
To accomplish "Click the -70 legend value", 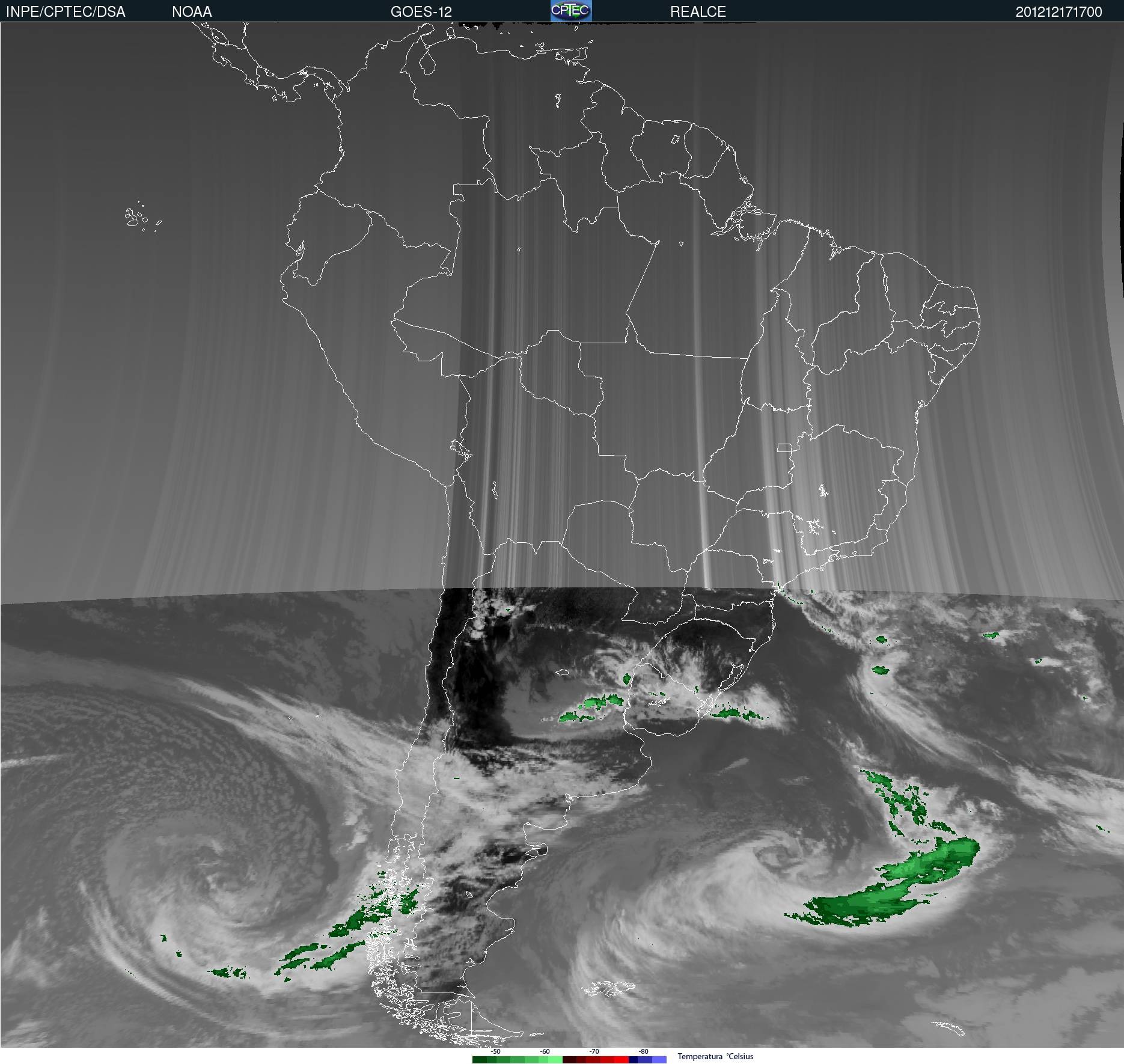I will pyautogui.click(x=594, y=1051).
